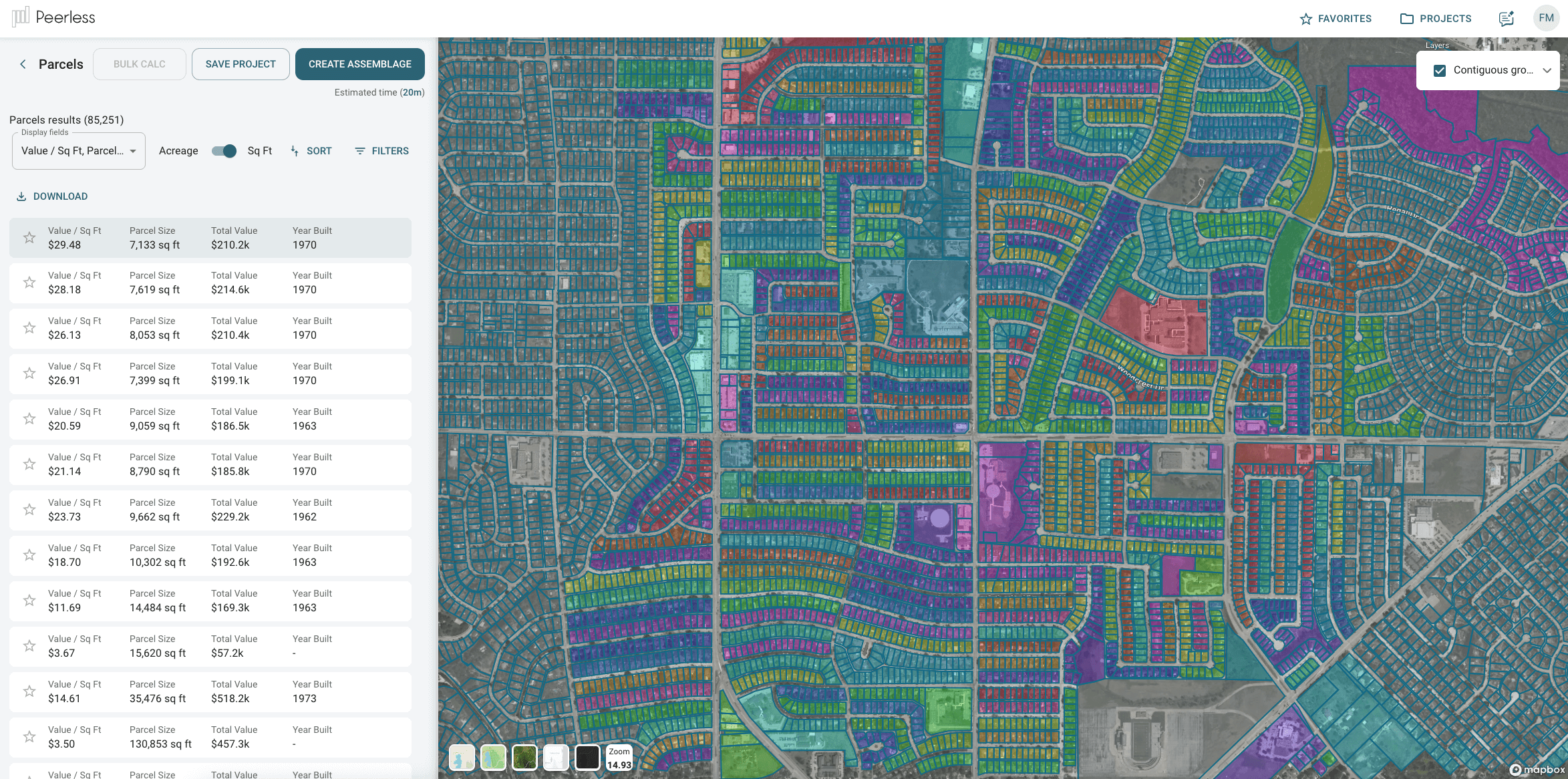This screenshot has height=779, width=1568.
Task: Open Favorites from the top bar
Action: coord(1335,19)
